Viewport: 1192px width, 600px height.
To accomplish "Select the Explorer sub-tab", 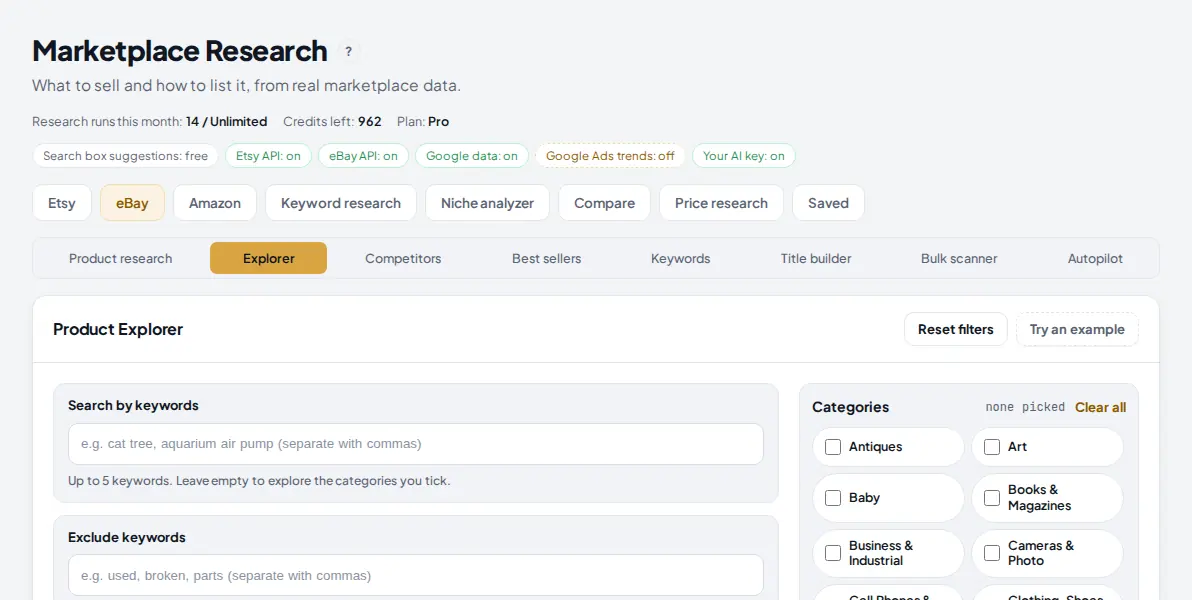I will pyautogui.click(x=268, y=259).
